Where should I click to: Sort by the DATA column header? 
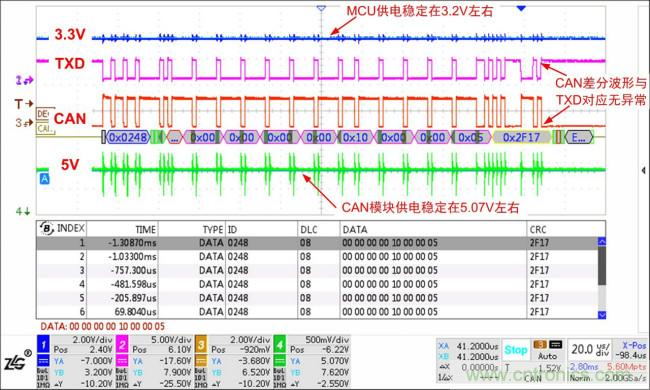point(355,229)
